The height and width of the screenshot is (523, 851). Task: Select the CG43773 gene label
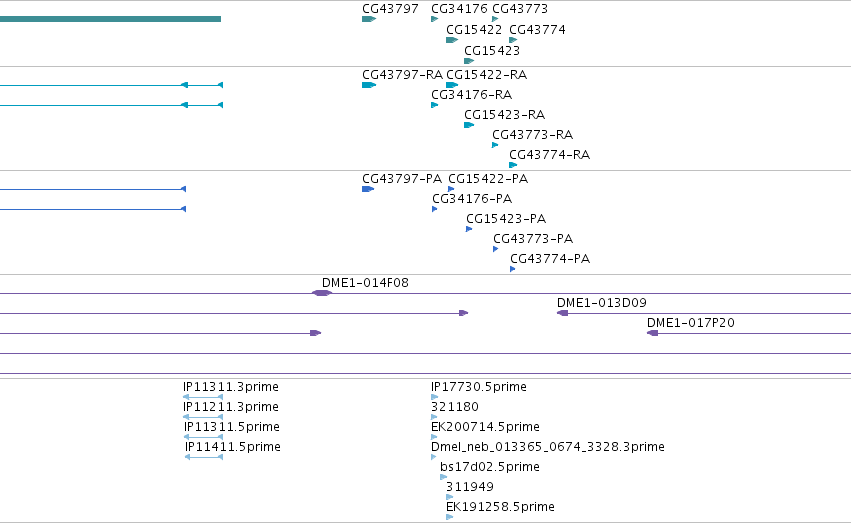pos(520,9)
